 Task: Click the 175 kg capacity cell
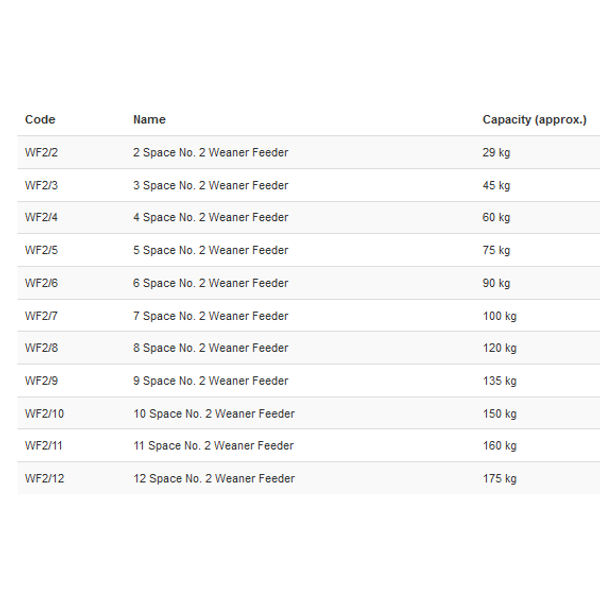500,479
